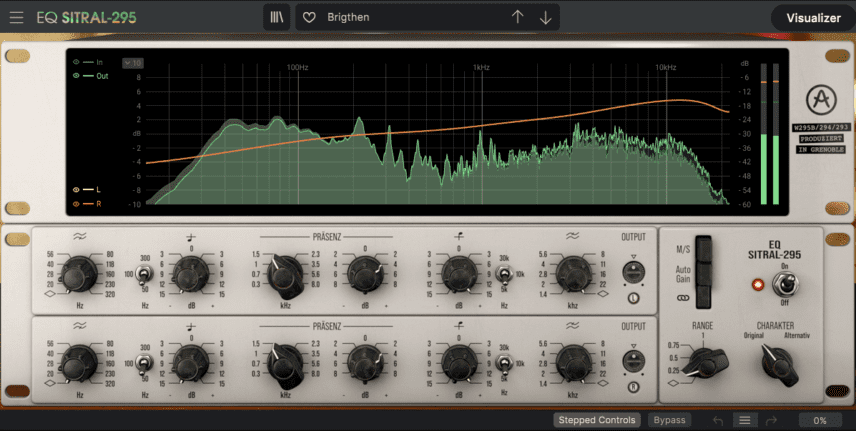856x431 pixels.
Task: Open the dB scale dropdown showing 10
Action: click(x=133, y=63)
